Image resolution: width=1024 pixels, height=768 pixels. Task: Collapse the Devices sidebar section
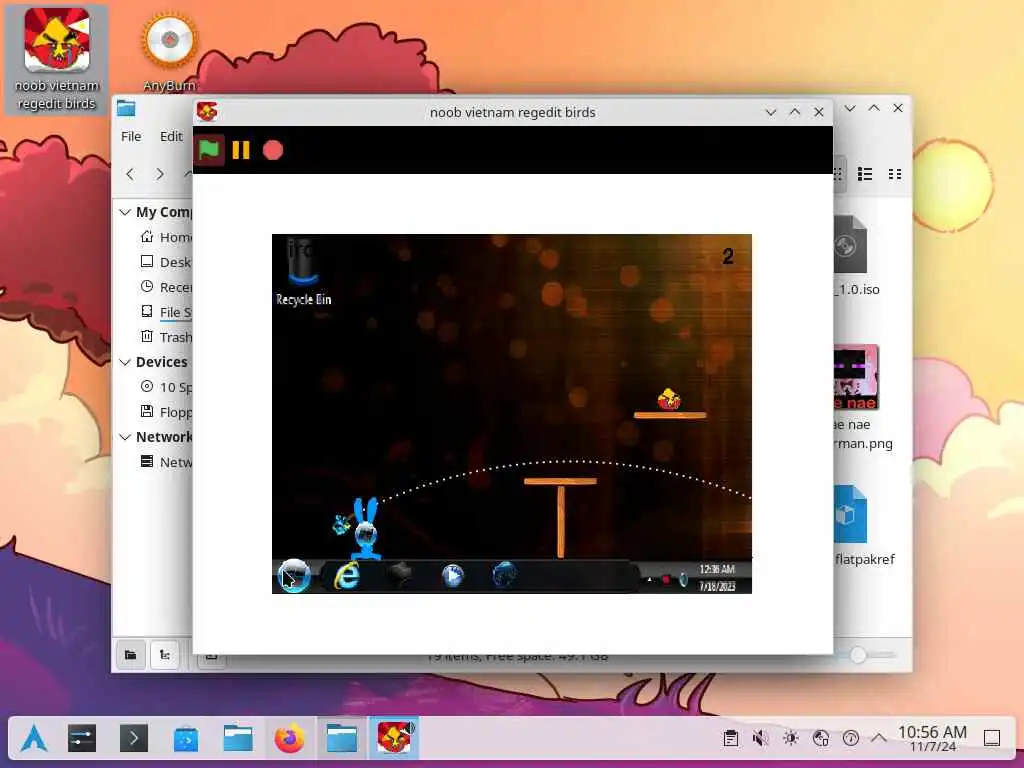[x=125, y=362]
